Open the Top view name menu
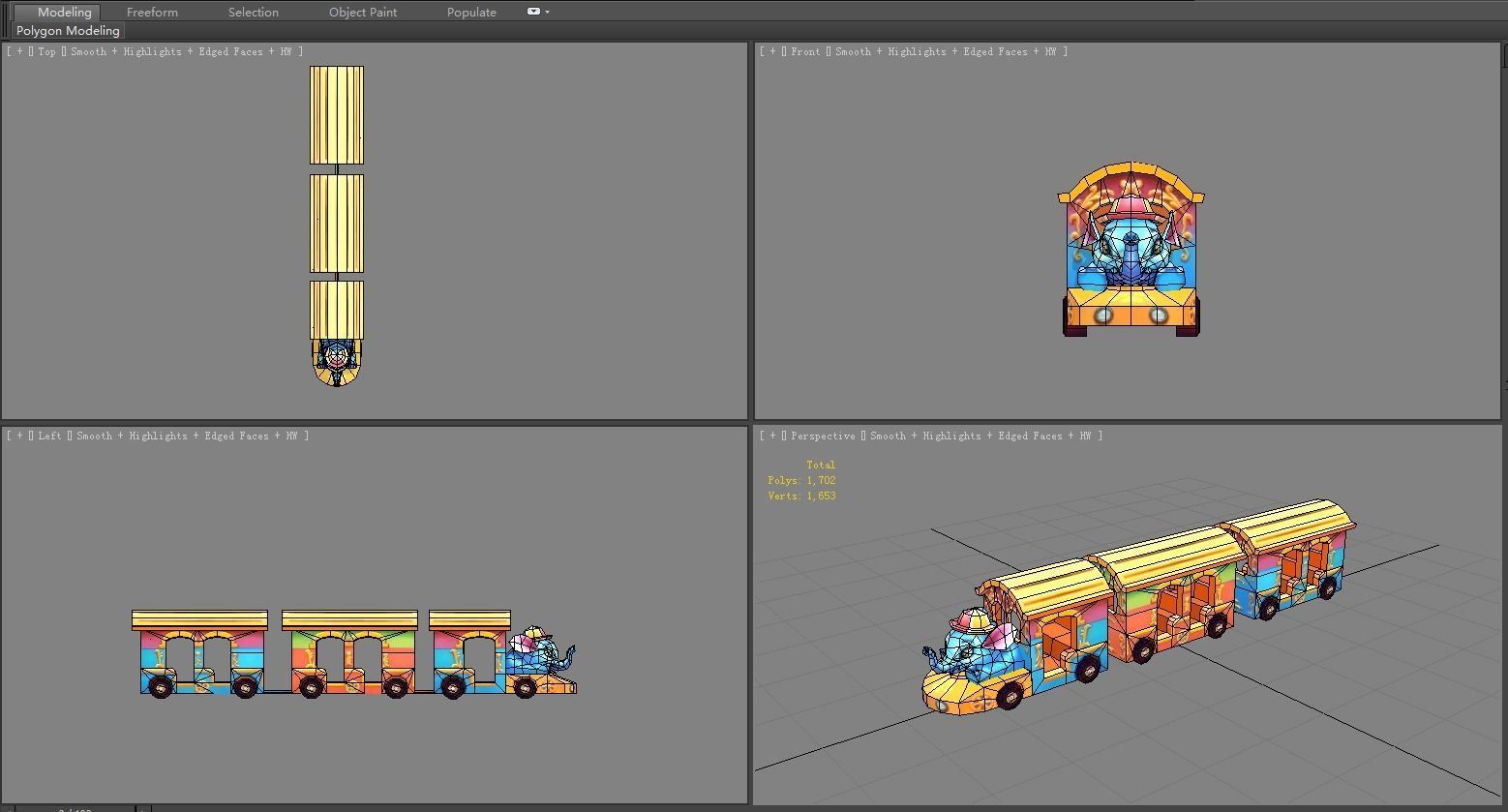 click(46, 51)
